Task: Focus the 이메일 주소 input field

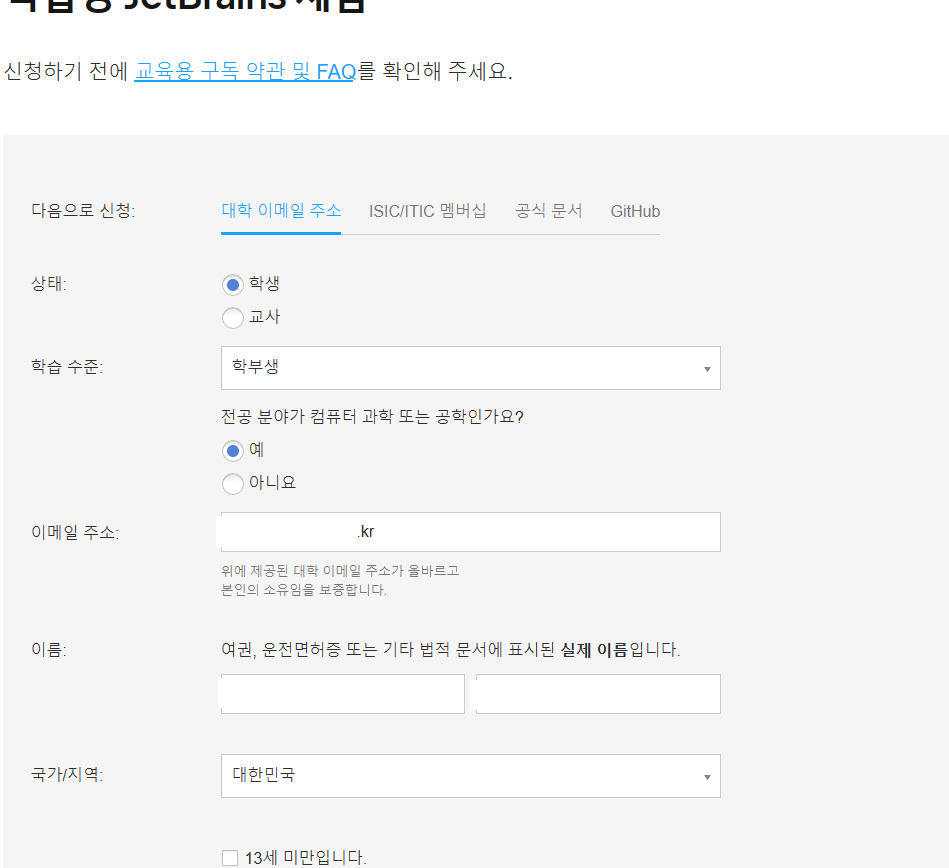Action: 471,532
